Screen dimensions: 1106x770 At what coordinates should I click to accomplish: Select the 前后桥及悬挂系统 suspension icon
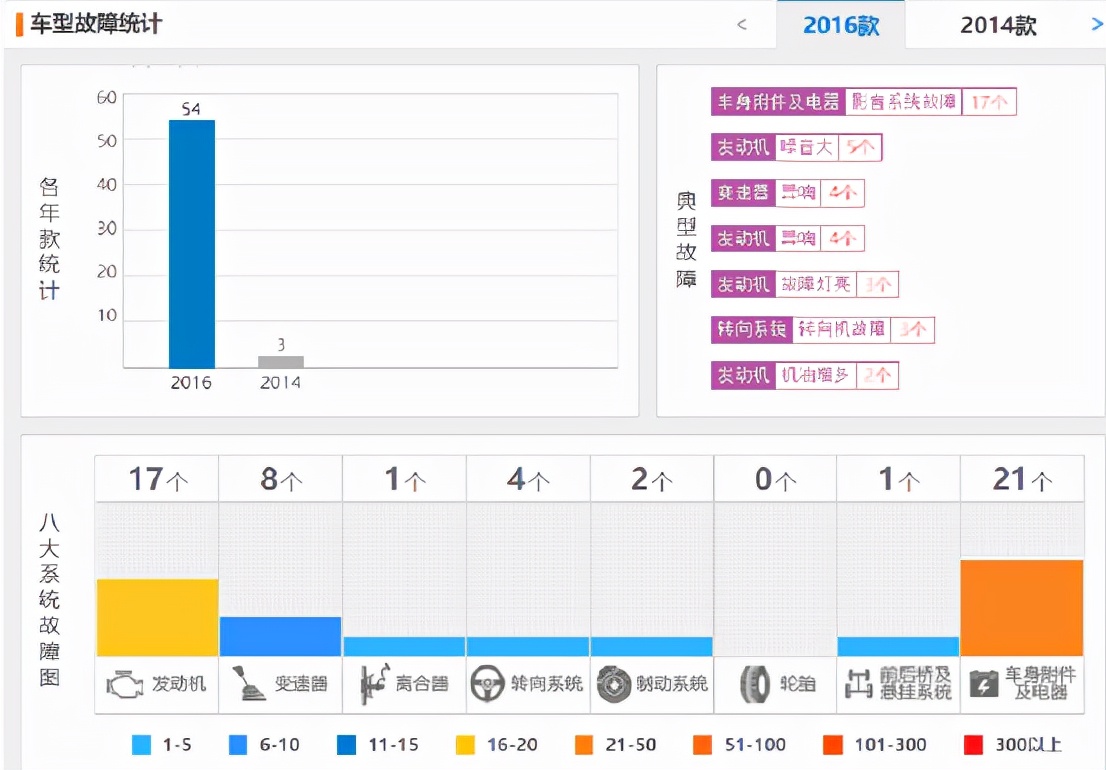pos(858,684)
